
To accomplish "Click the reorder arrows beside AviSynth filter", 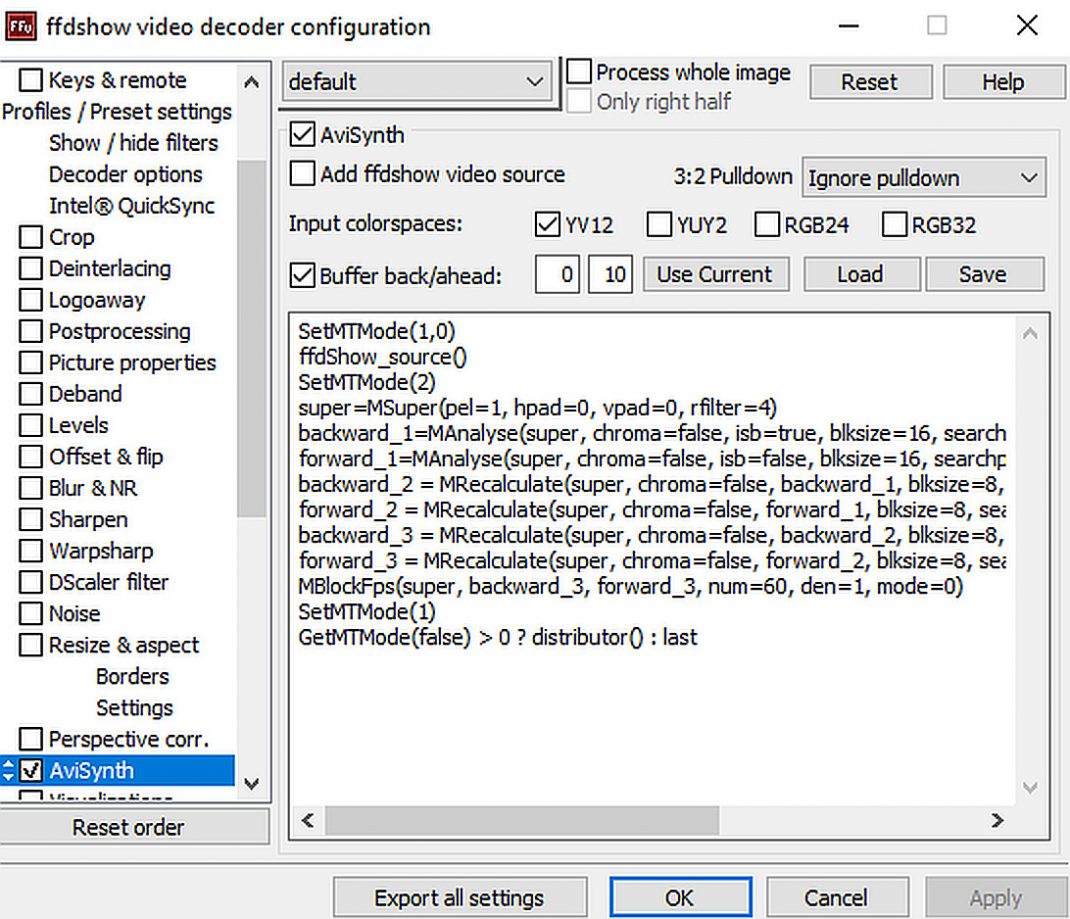I will coord(9,771).
